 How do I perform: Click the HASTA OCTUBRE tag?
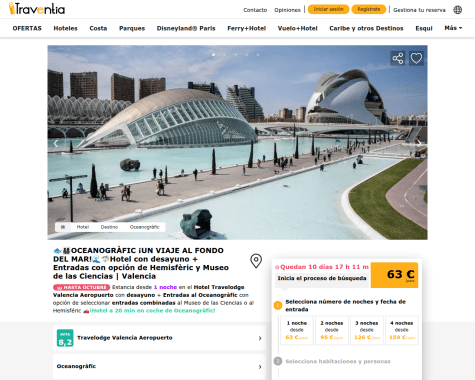[81, 287]
